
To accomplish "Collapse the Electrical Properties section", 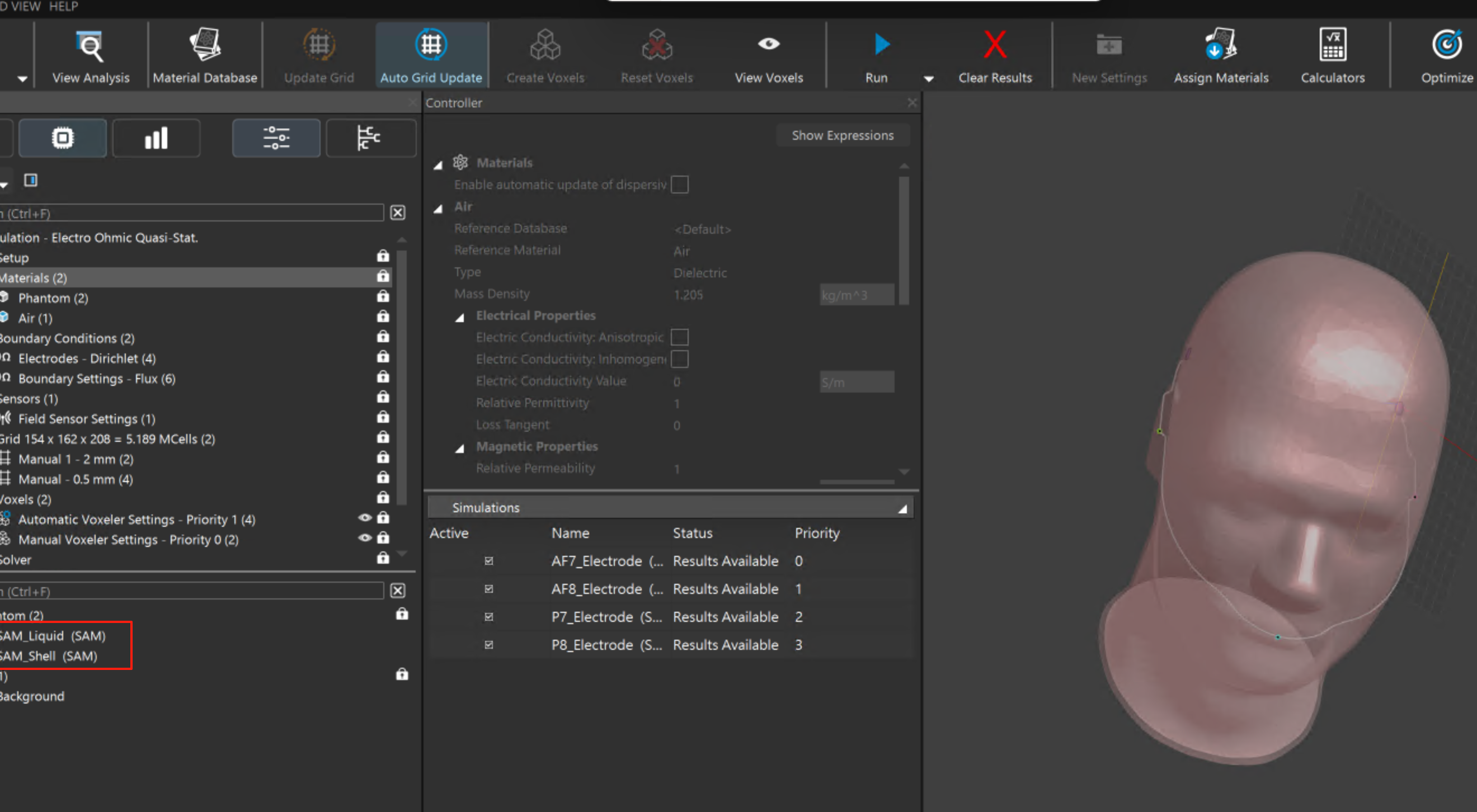I will pos(460,318).
